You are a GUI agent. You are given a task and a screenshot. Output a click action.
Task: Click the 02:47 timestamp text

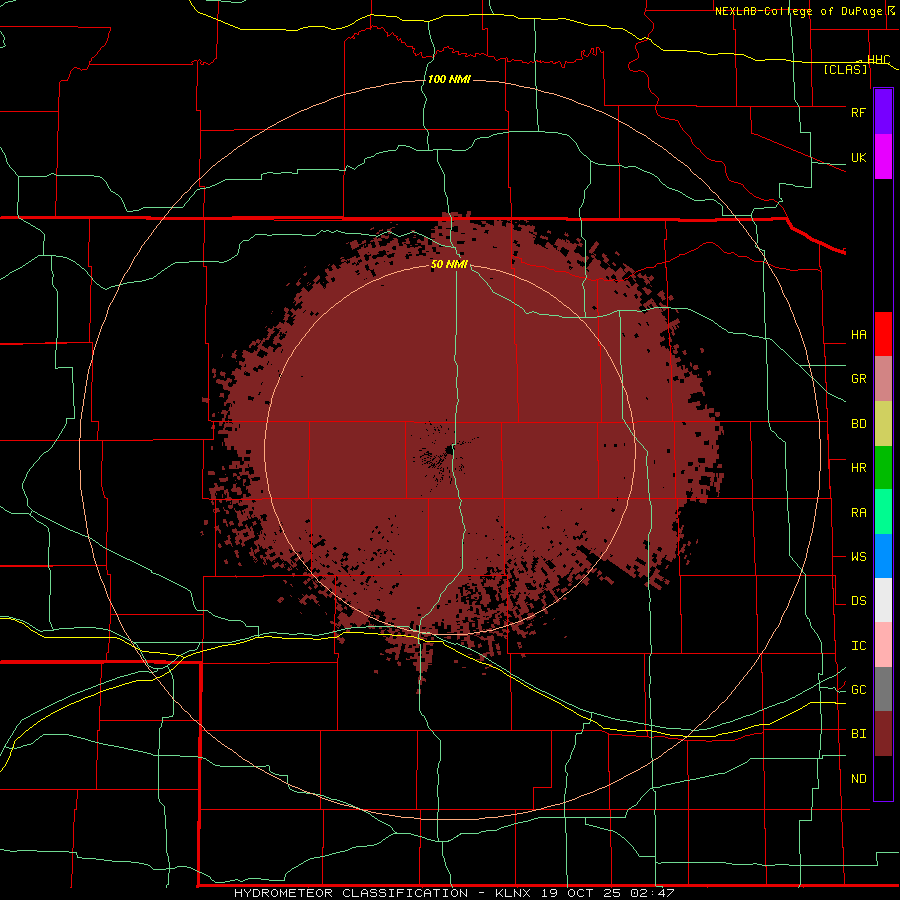click(x=652, y=893)
